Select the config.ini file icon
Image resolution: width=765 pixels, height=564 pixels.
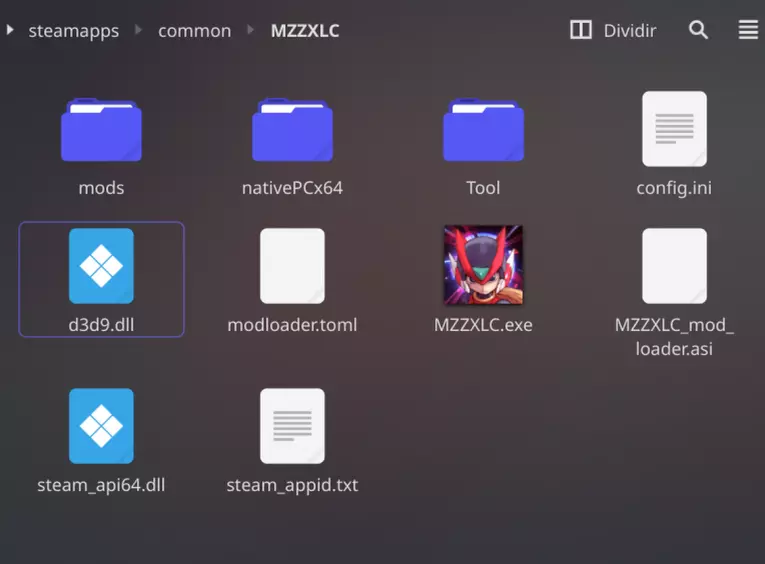pos(674,129)
